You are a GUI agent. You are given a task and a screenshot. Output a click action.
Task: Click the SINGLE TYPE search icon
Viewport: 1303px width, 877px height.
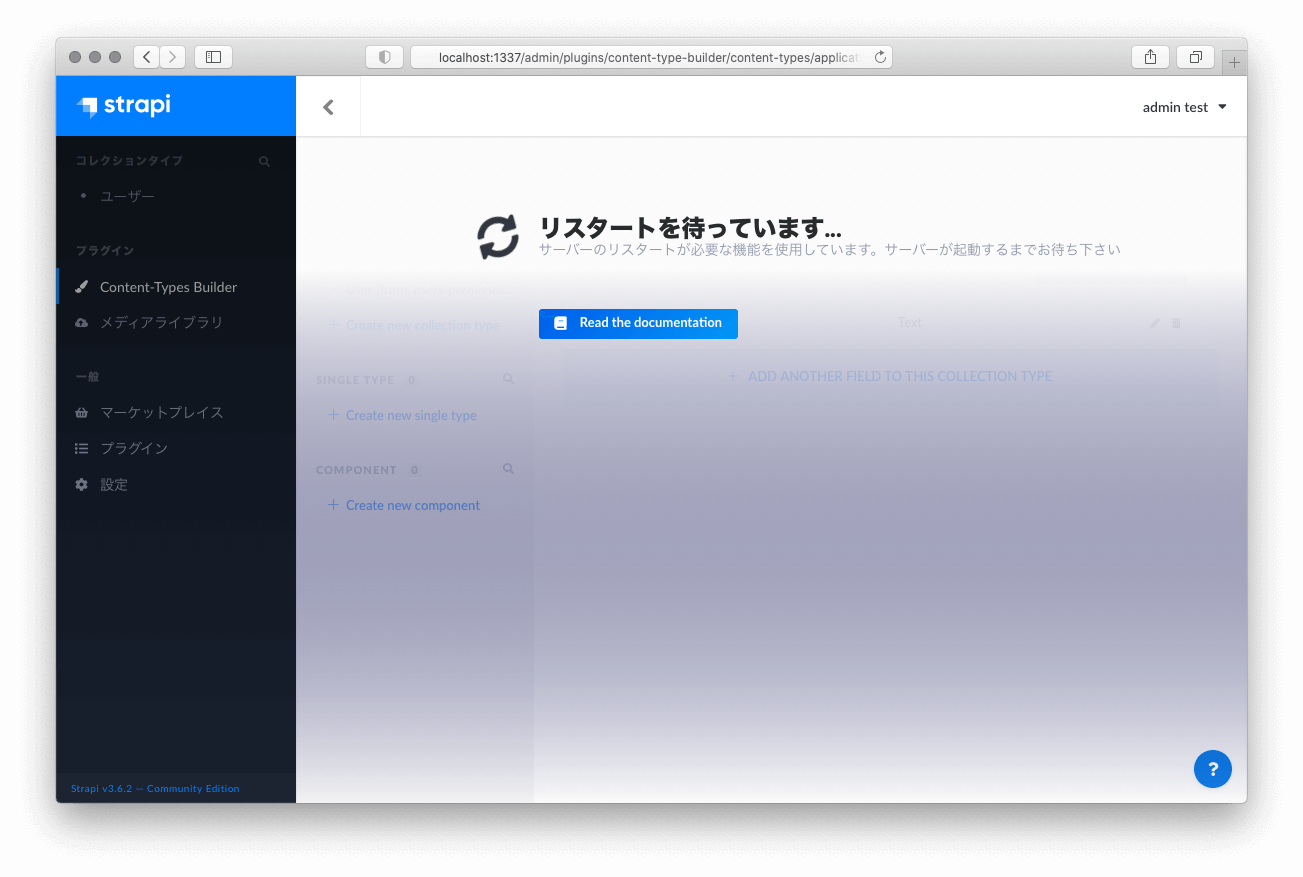508,379
